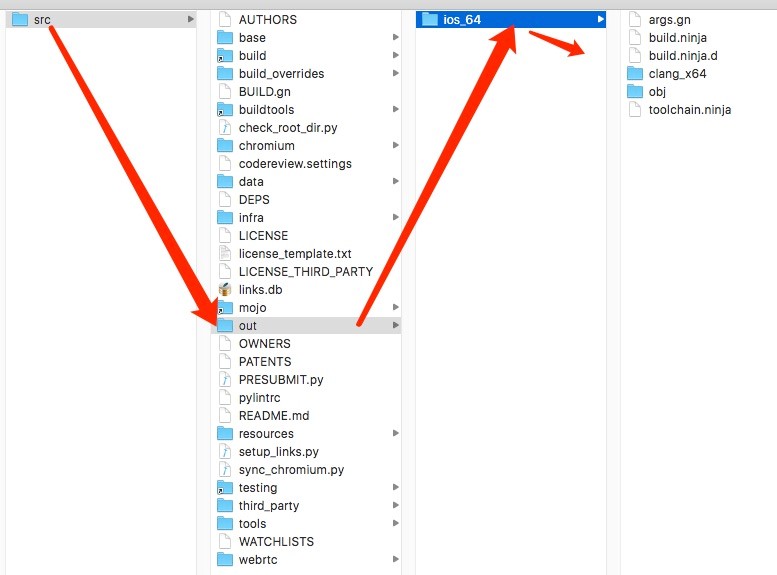Viewport: 777px width, 575px height.
Task: Click the third_party folder icon
Action: click(x=225, y=506)
